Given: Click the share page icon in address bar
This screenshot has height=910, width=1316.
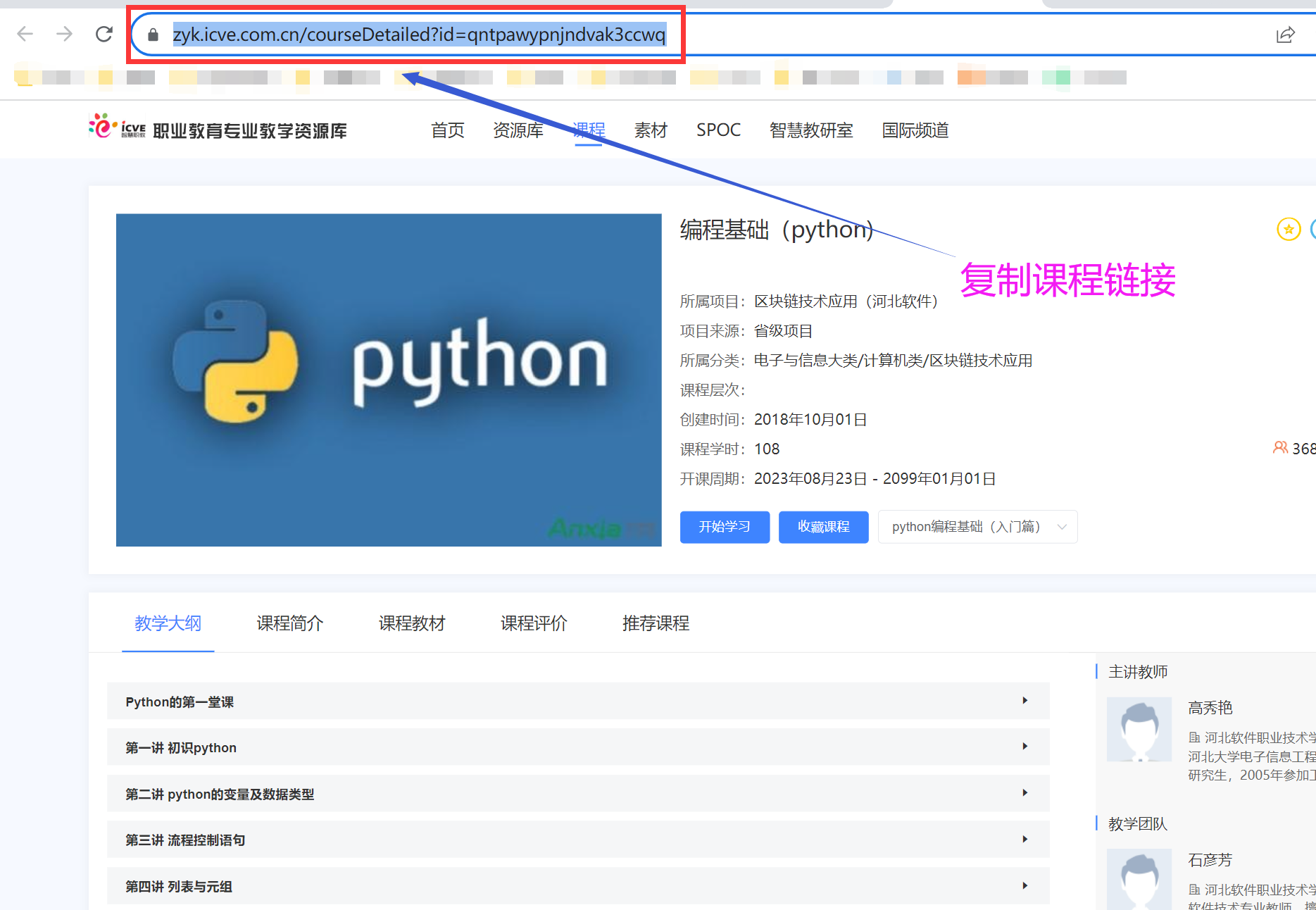Looking at the screenshot, I should click(1285, 35).
